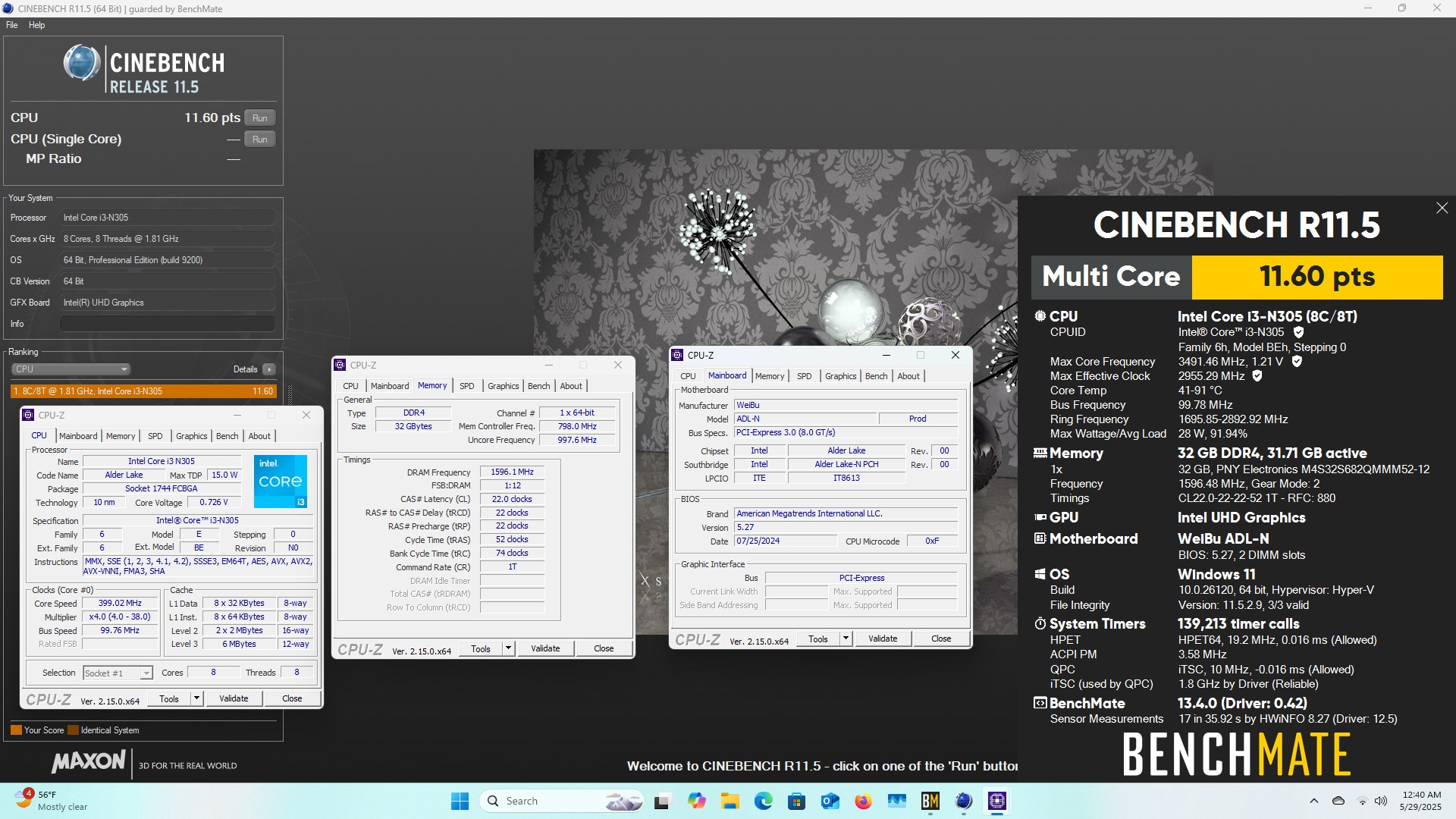Open the weather widget on taskbar
The width and height of the screenshot is (1456, 819).
click(52, 802)
